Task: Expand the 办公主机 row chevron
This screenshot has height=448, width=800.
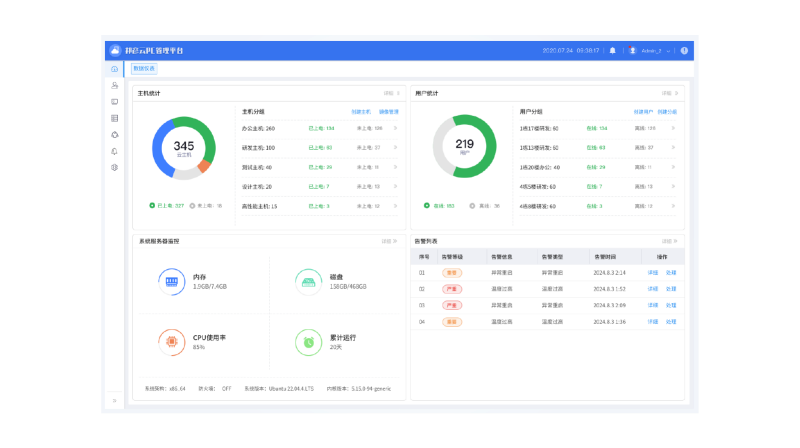Action: [394, 128]
